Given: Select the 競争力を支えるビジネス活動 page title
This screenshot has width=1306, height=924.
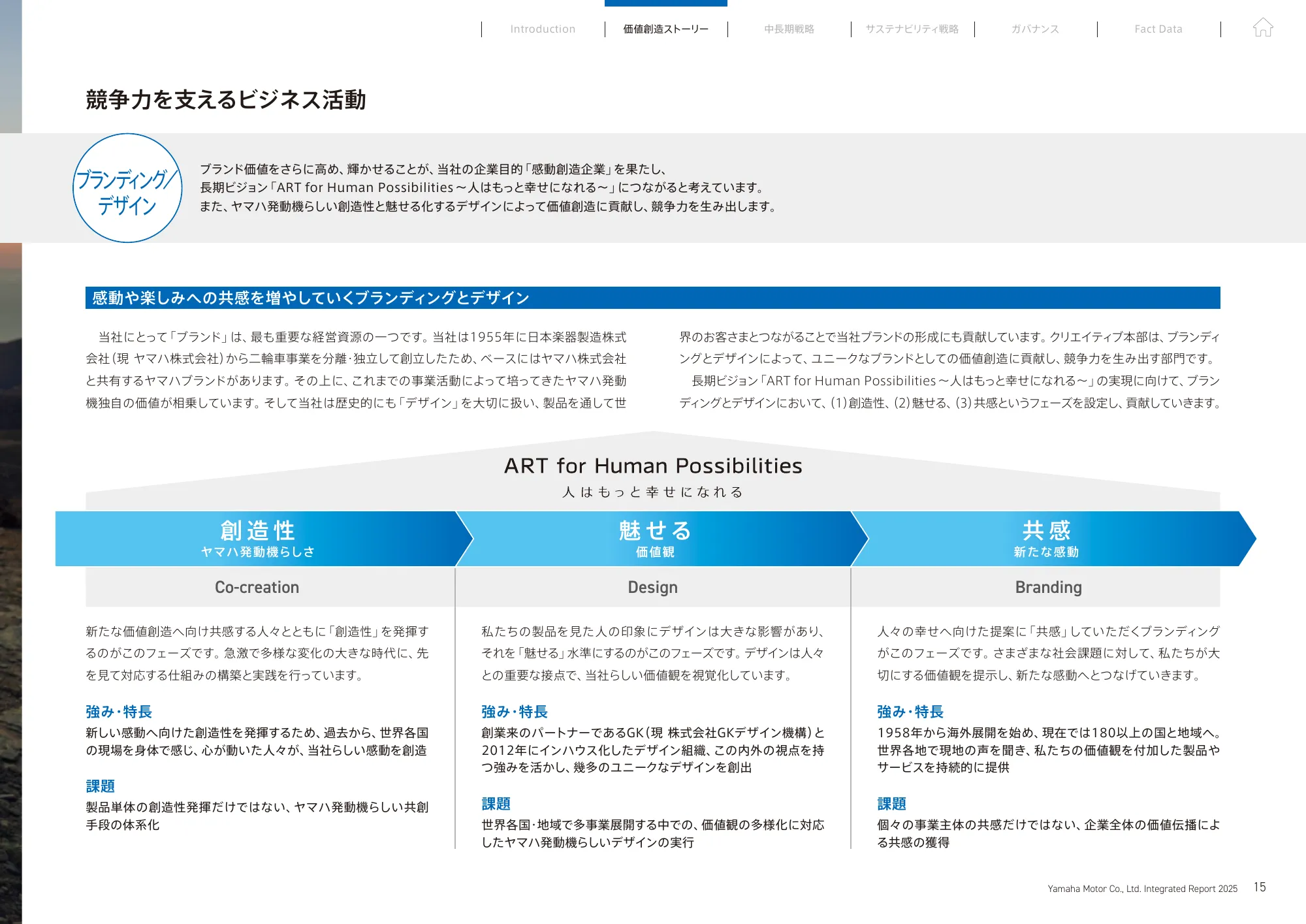Looking at the screenshot, I should click(x=227, y=98).
